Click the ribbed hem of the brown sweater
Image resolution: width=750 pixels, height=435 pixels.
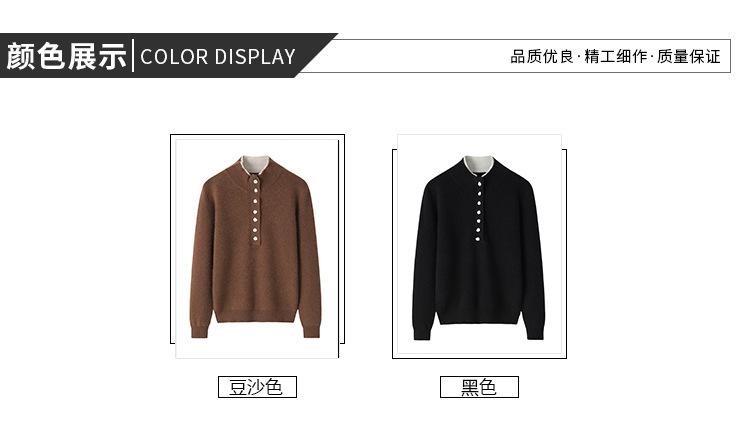(x=256, y=316)
